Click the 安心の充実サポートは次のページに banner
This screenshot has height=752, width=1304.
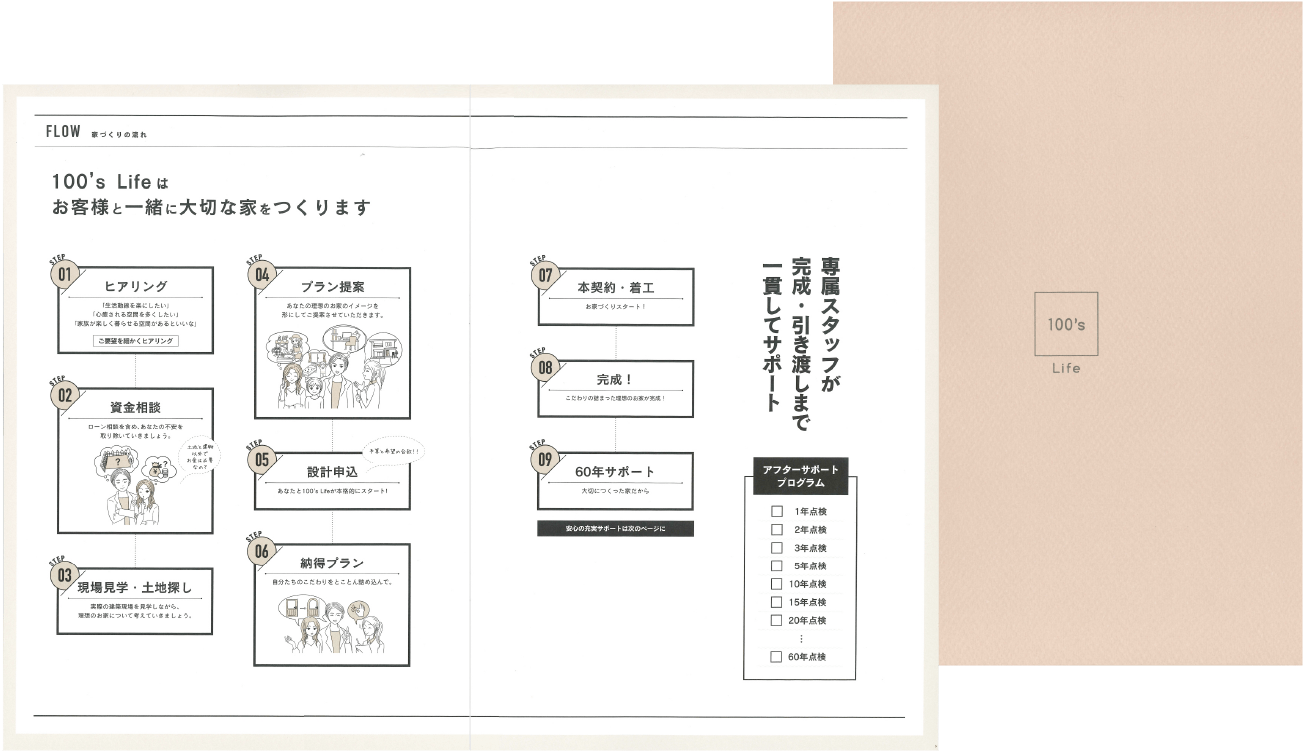pyautogui.click(x=615, y=528)
